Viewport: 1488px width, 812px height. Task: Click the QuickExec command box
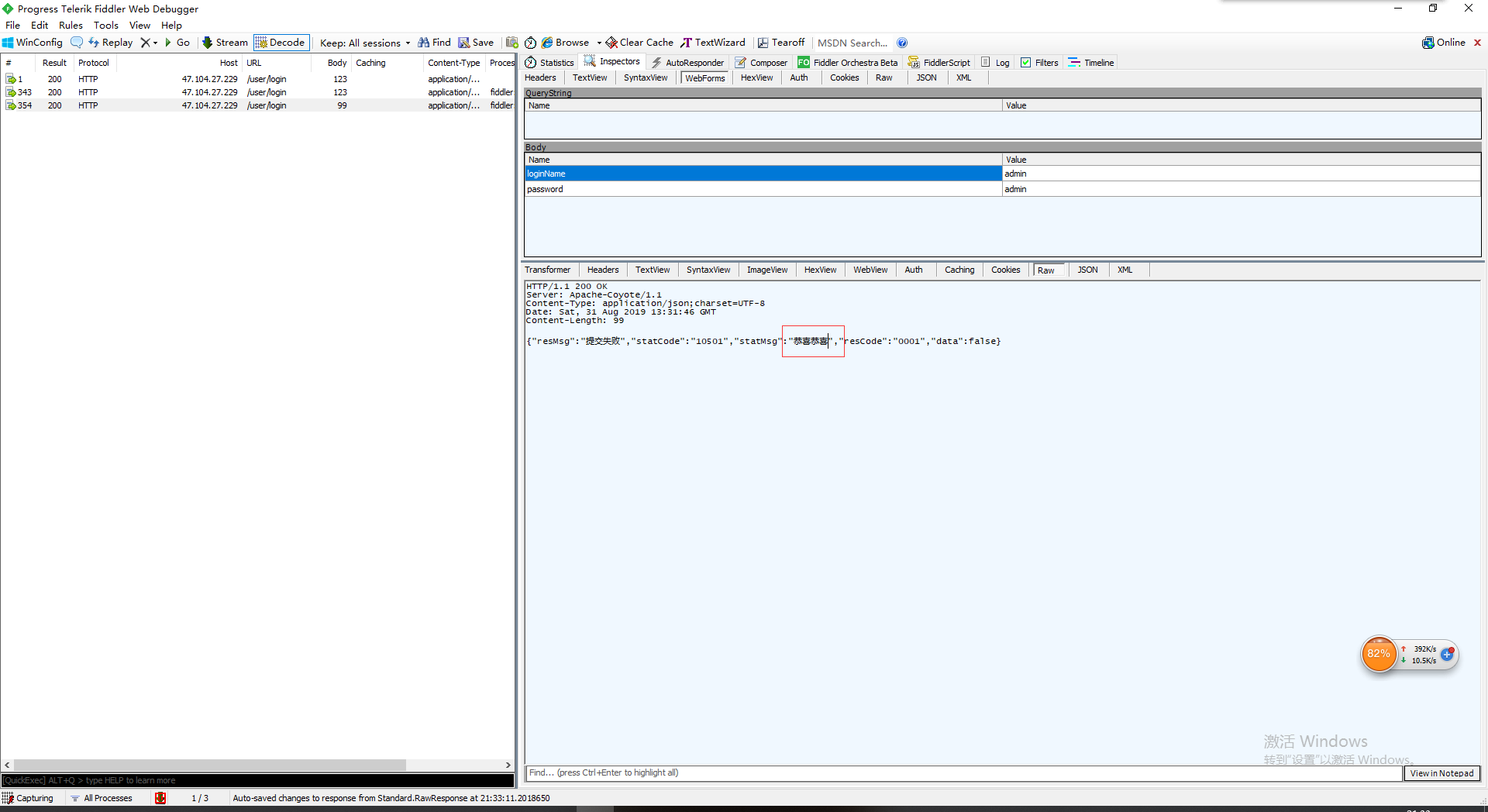point(257,780)
